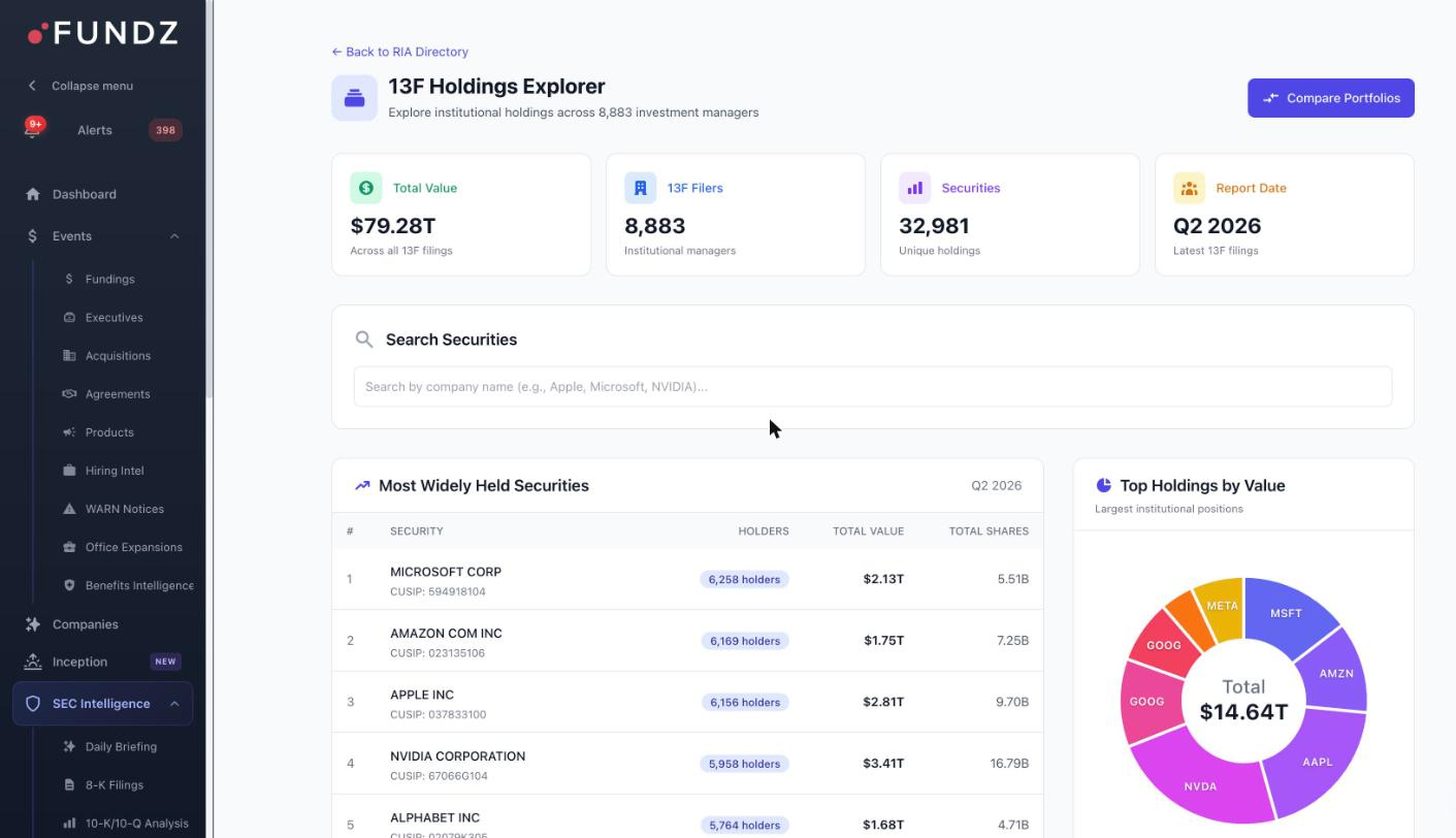The image size is (1456, 838).
Task: Click the Compare Portfolios button
Action: point(1330,98)
